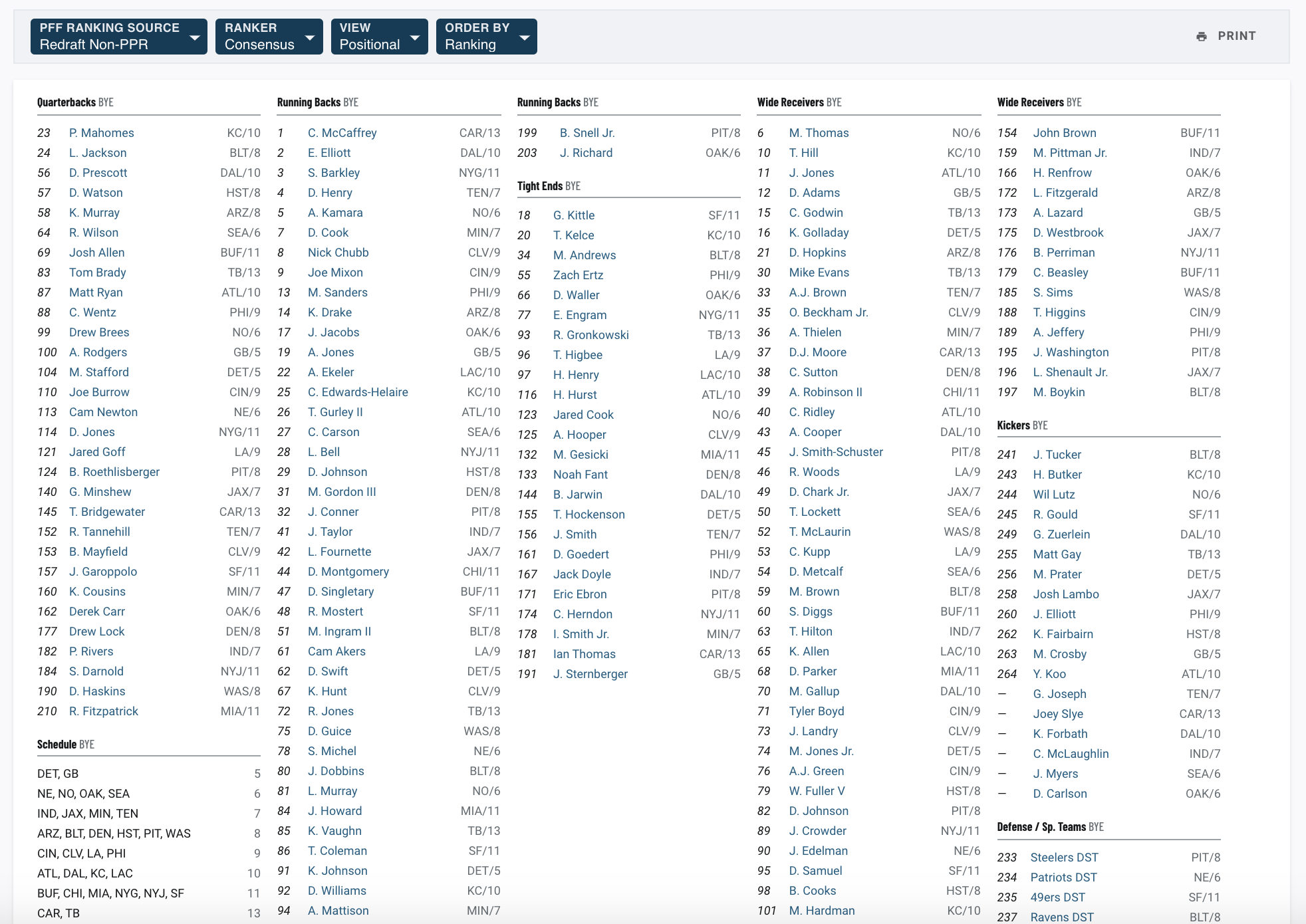1306x924 pixels.
Task: Open Wil Lutz kicker link
Action: tap(1054, 495)
